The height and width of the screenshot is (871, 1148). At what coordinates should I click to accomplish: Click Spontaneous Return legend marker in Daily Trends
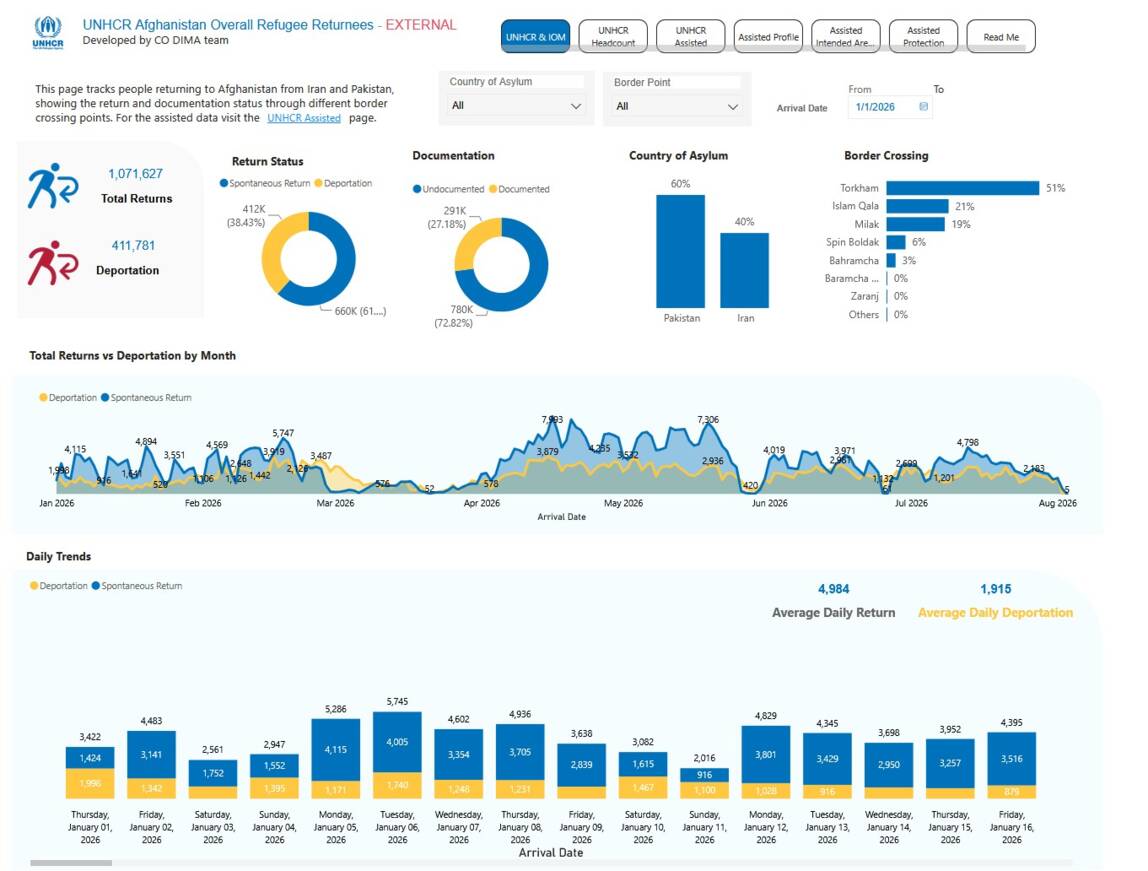pos(96,586)
